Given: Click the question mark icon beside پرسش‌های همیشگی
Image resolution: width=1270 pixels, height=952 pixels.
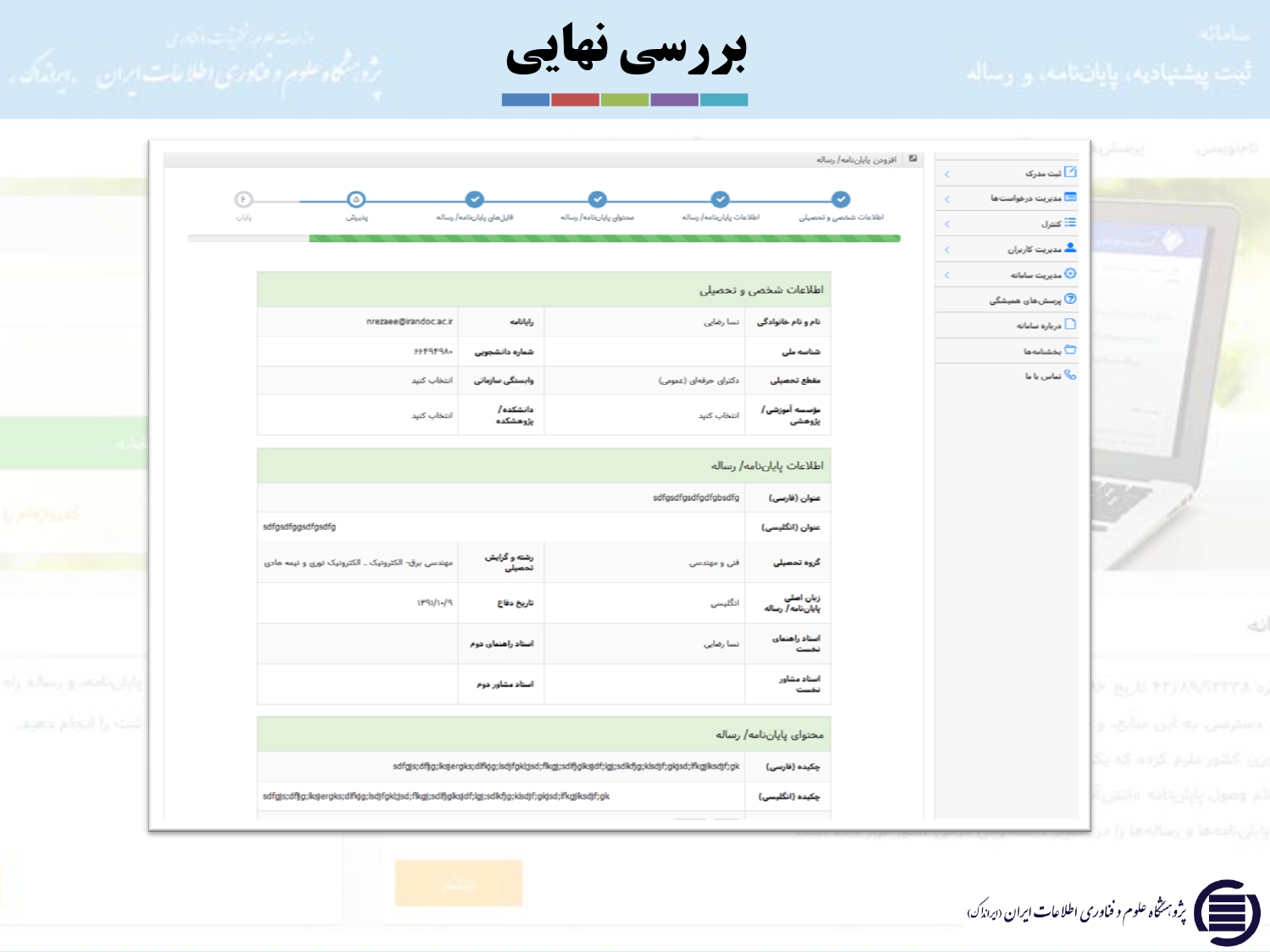Looking at the screenshot, I should [x=1070, y=299].
